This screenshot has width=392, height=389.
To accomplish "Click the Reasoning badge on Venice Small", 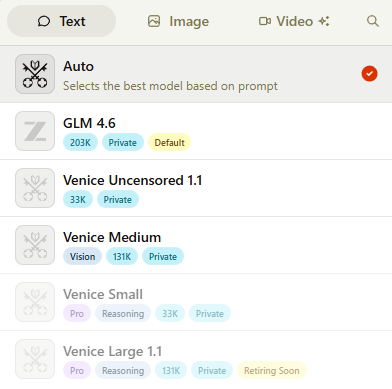I will point(123,314).
